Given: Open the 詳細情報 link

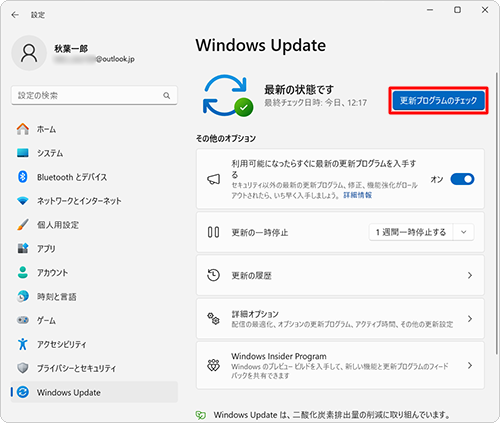Looking at the screenshot, I should [x=358, y=195].
